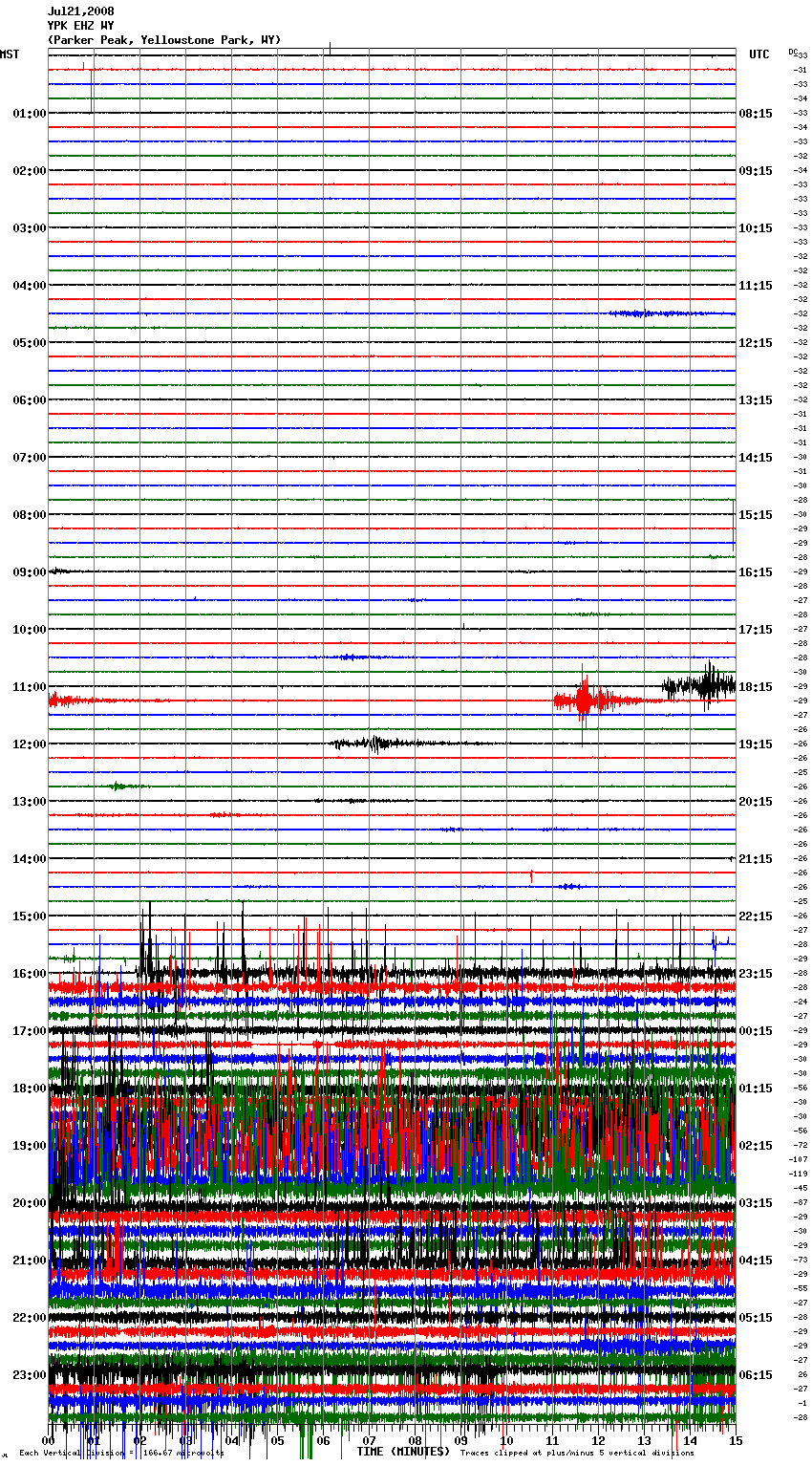This screenshot has width=812, height=1466.
Task: Click the 15 minute axis tick label
Action: coord(735,1440)
